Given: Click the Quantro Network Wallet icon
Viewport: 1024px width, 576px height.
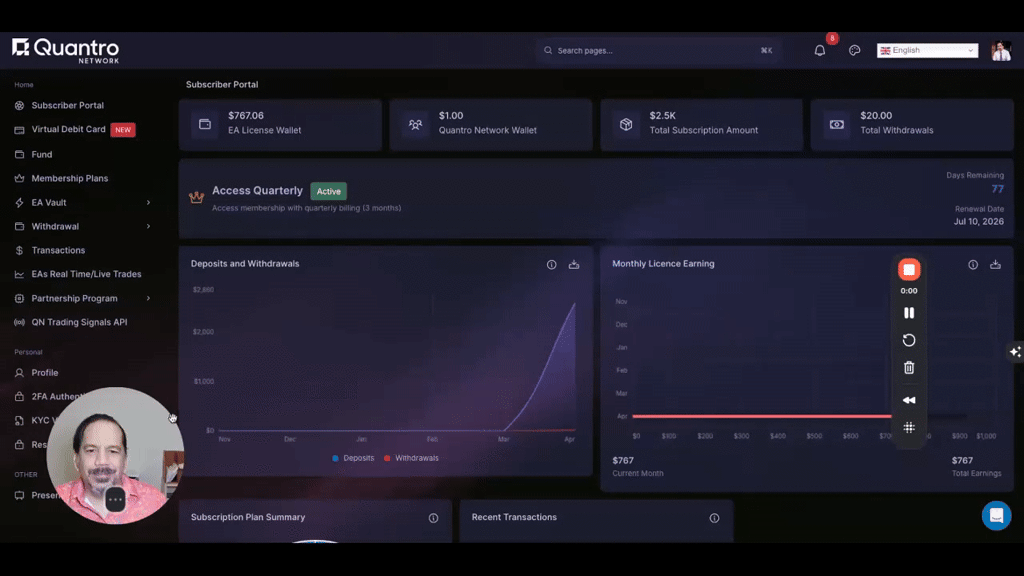Looking at the screenshot, I should pyautogui.click(x=415, y=124).
